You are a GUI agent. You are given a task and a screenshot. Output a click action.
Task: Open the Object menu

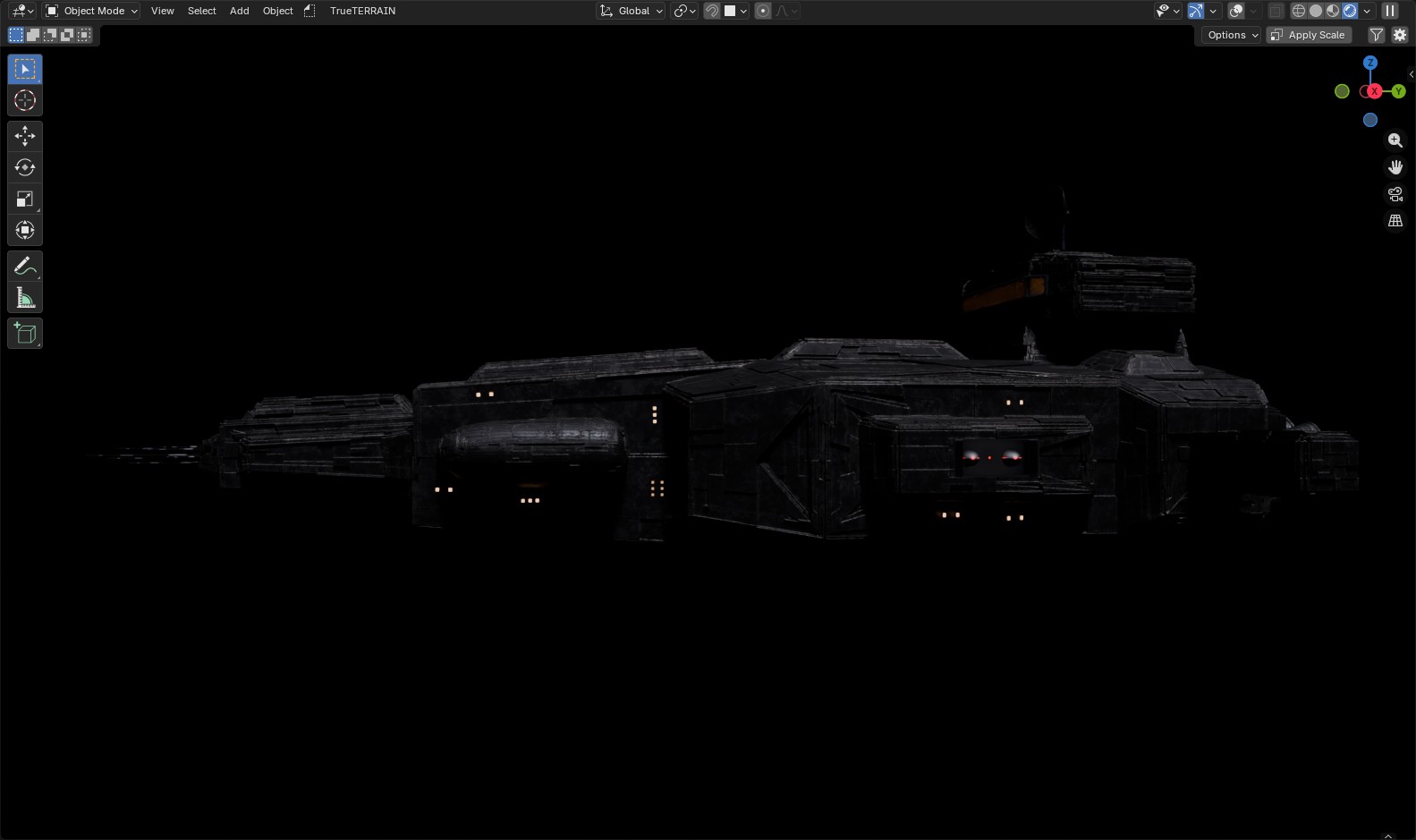point(278,11)
